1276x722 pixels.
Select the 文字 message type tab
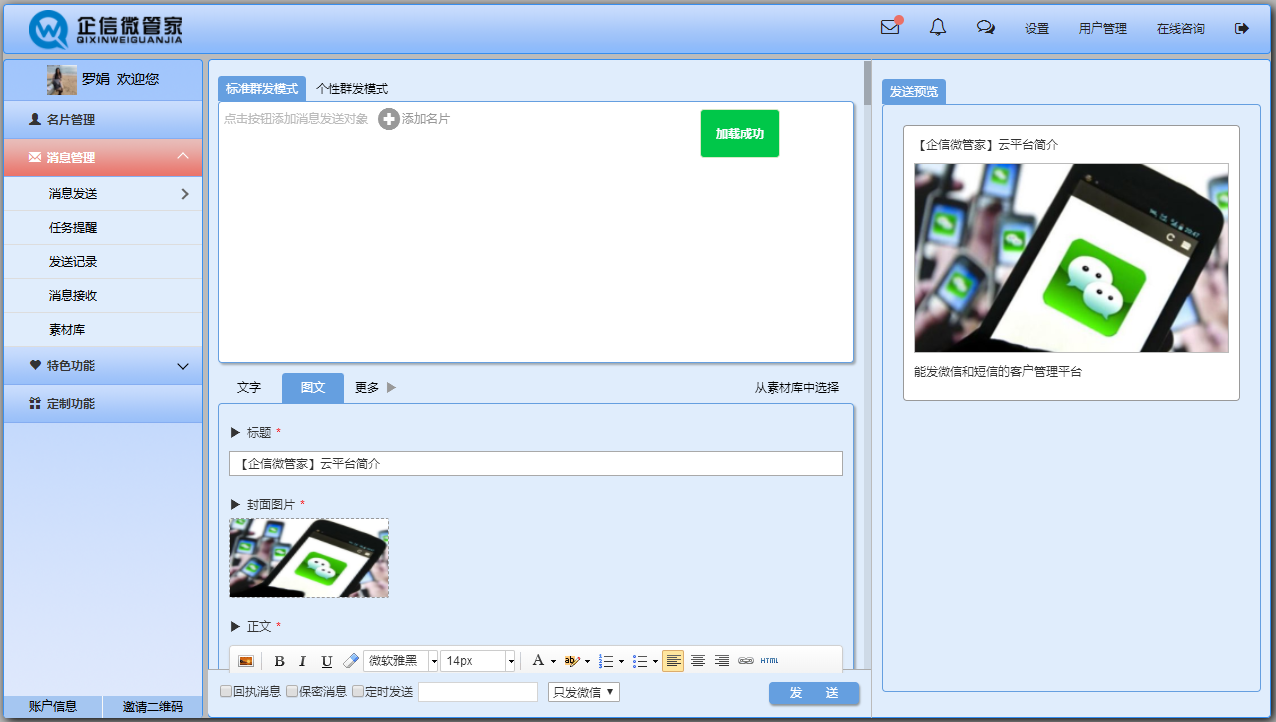249,388
